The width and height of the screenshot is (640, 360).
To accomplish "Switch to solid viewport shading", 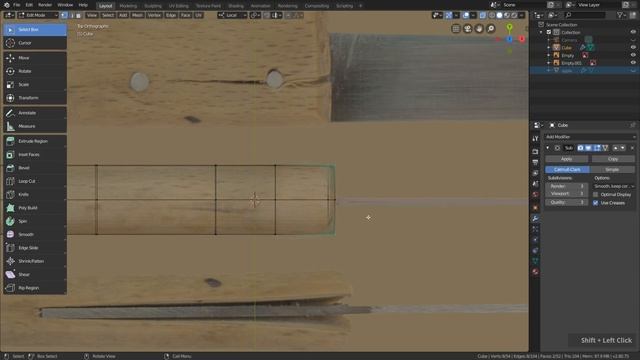I will click(x=499, y=15).
